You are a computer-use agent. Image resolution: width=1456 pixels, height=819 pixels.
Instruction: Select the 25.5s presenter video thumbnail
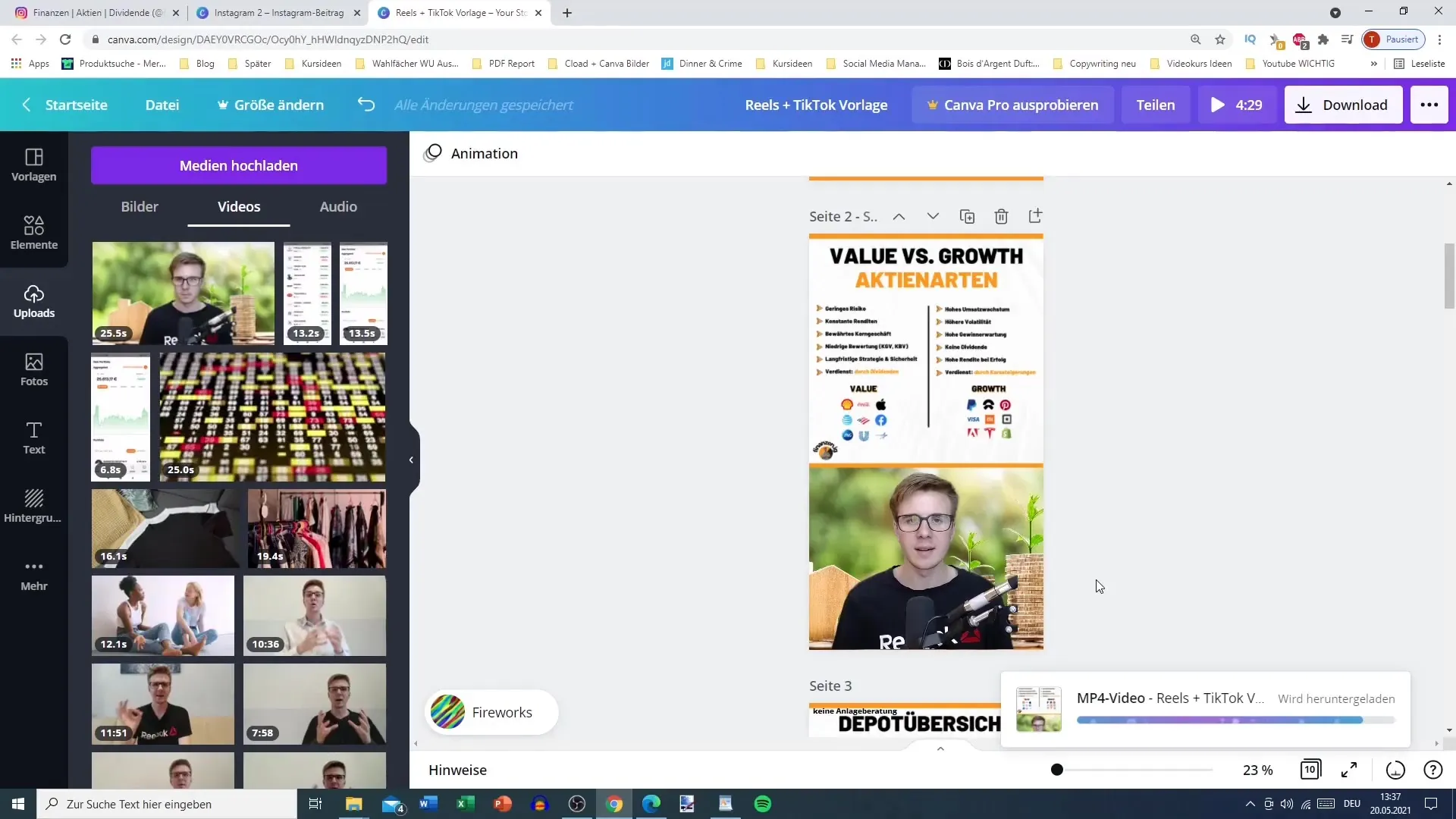pyautogui.click(x=183, y=293)
